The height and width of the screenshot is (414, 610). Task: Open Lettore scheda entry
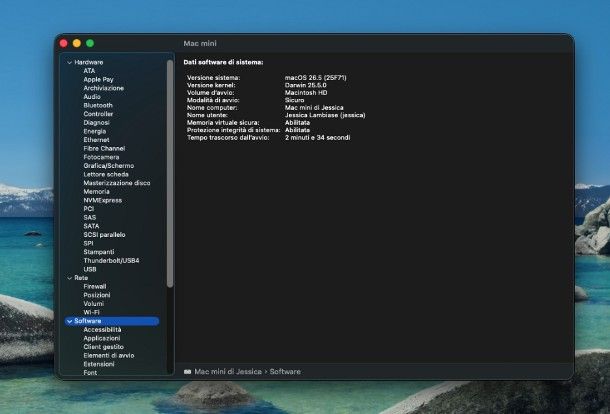click(x=106, y=174)
